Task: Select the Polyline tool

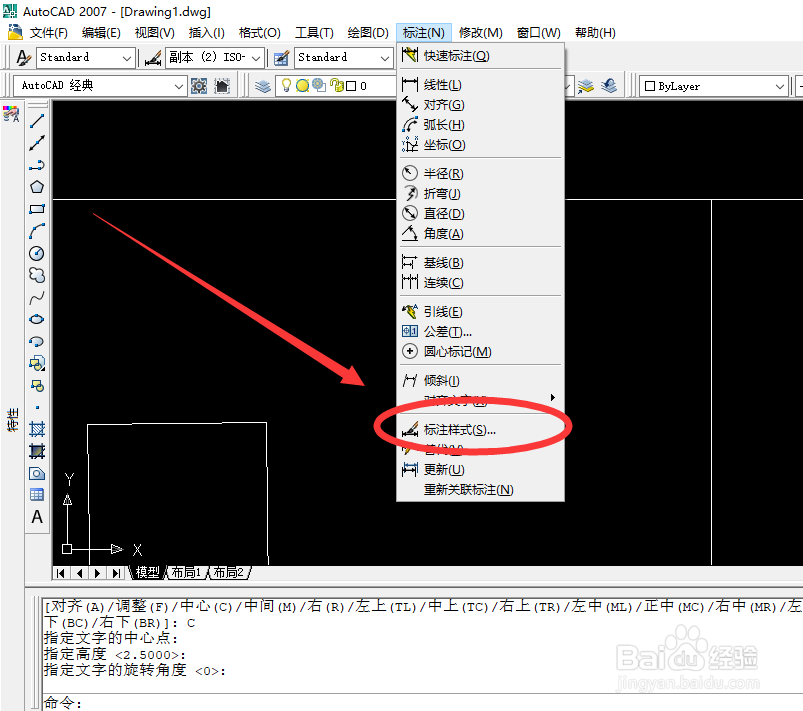Action: pos(37,165)
